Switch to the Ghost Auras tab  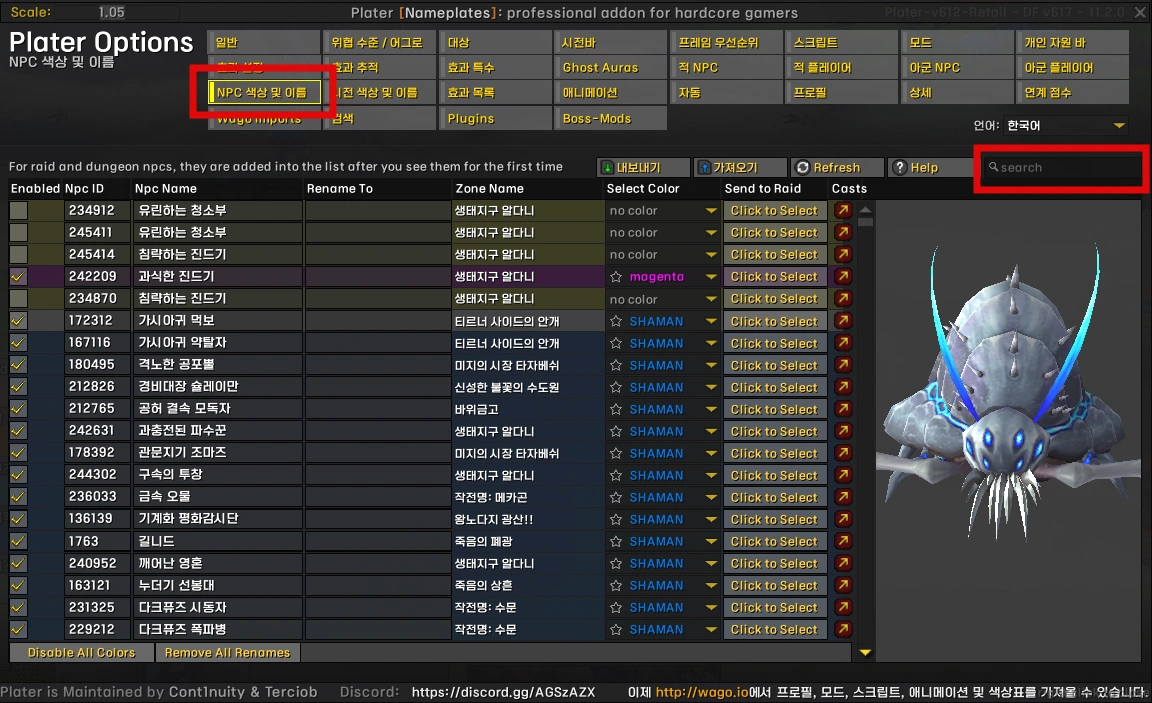click(x=610, y=68)
